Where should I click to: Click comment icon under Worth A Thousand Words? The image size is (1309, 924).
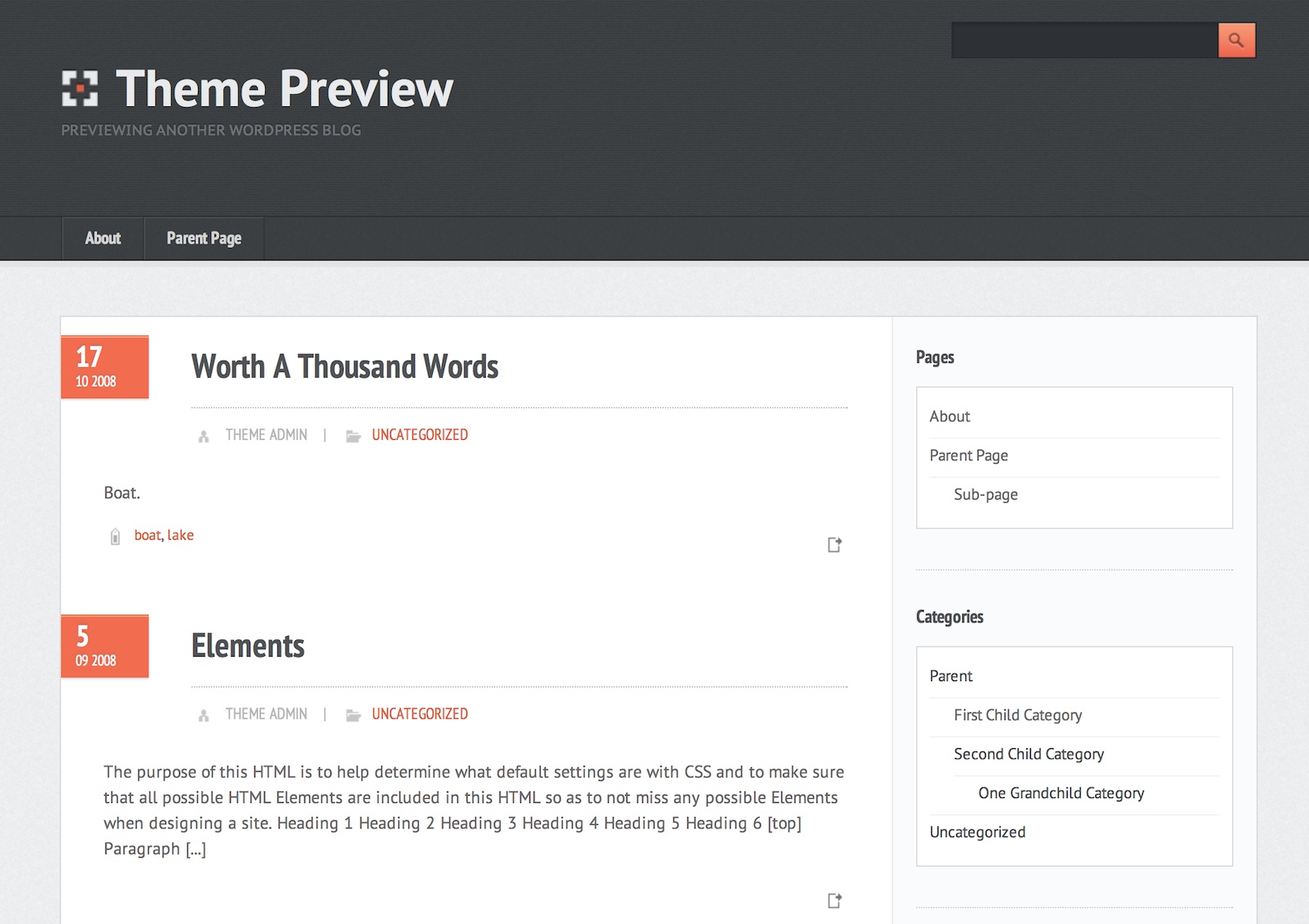tap(834, 545)
